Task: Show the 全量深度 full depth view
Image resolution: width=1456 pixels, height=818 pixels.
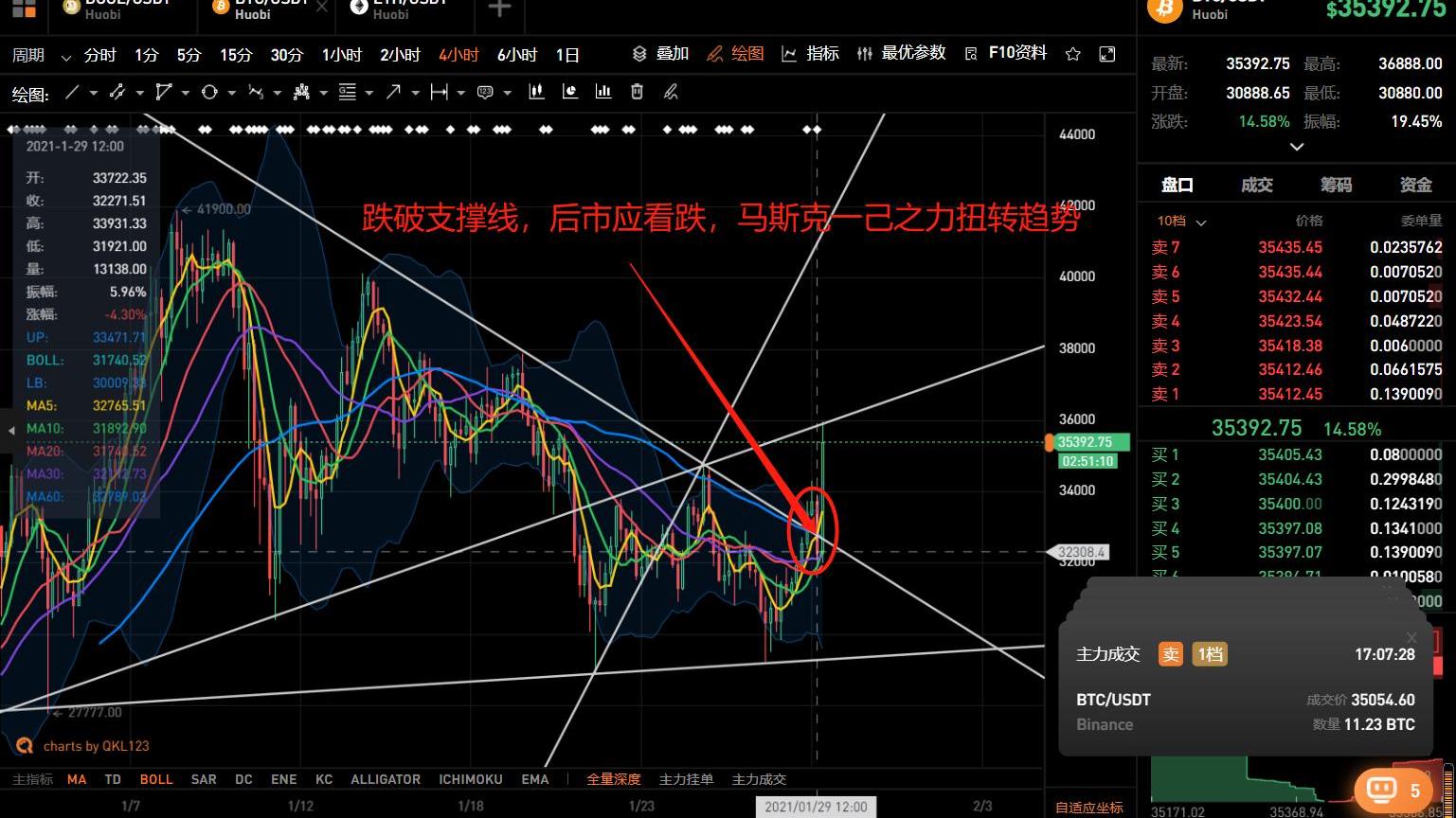Action: click(x=614, y=779)
